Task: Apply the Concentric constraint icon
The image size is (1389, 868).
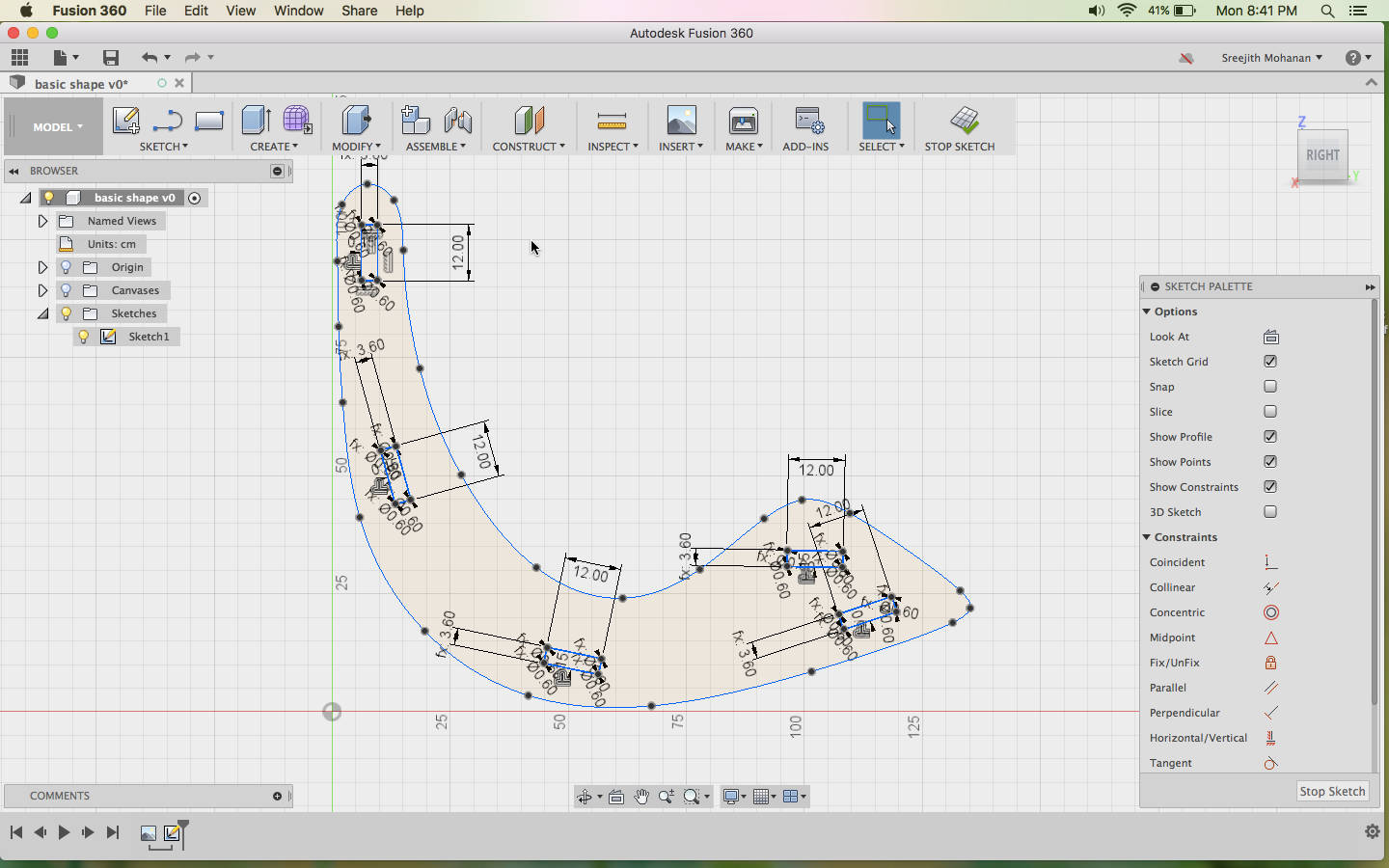Action: point(1271,612)
